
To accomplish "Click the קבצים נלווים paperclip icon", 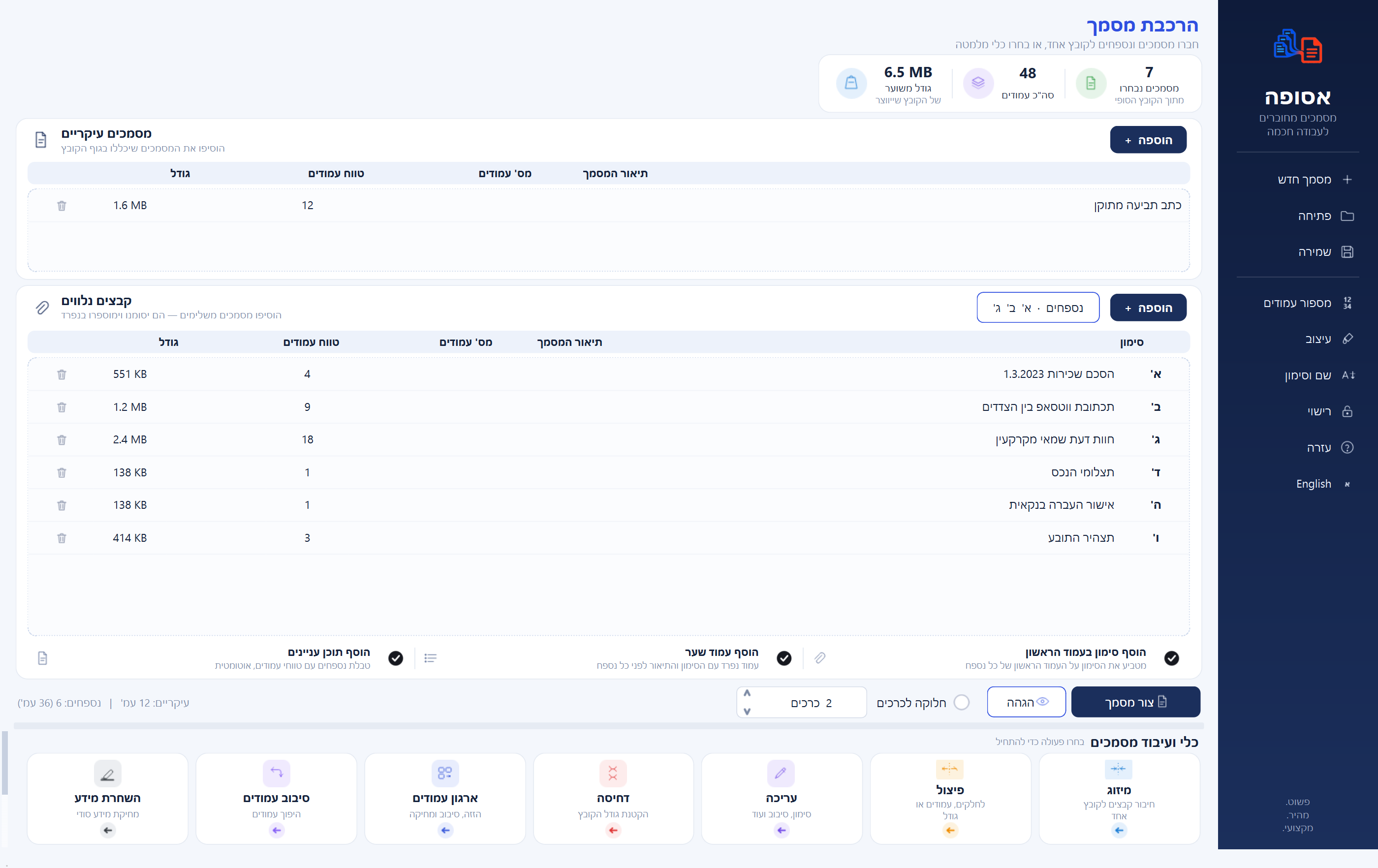I will (42, 308).
